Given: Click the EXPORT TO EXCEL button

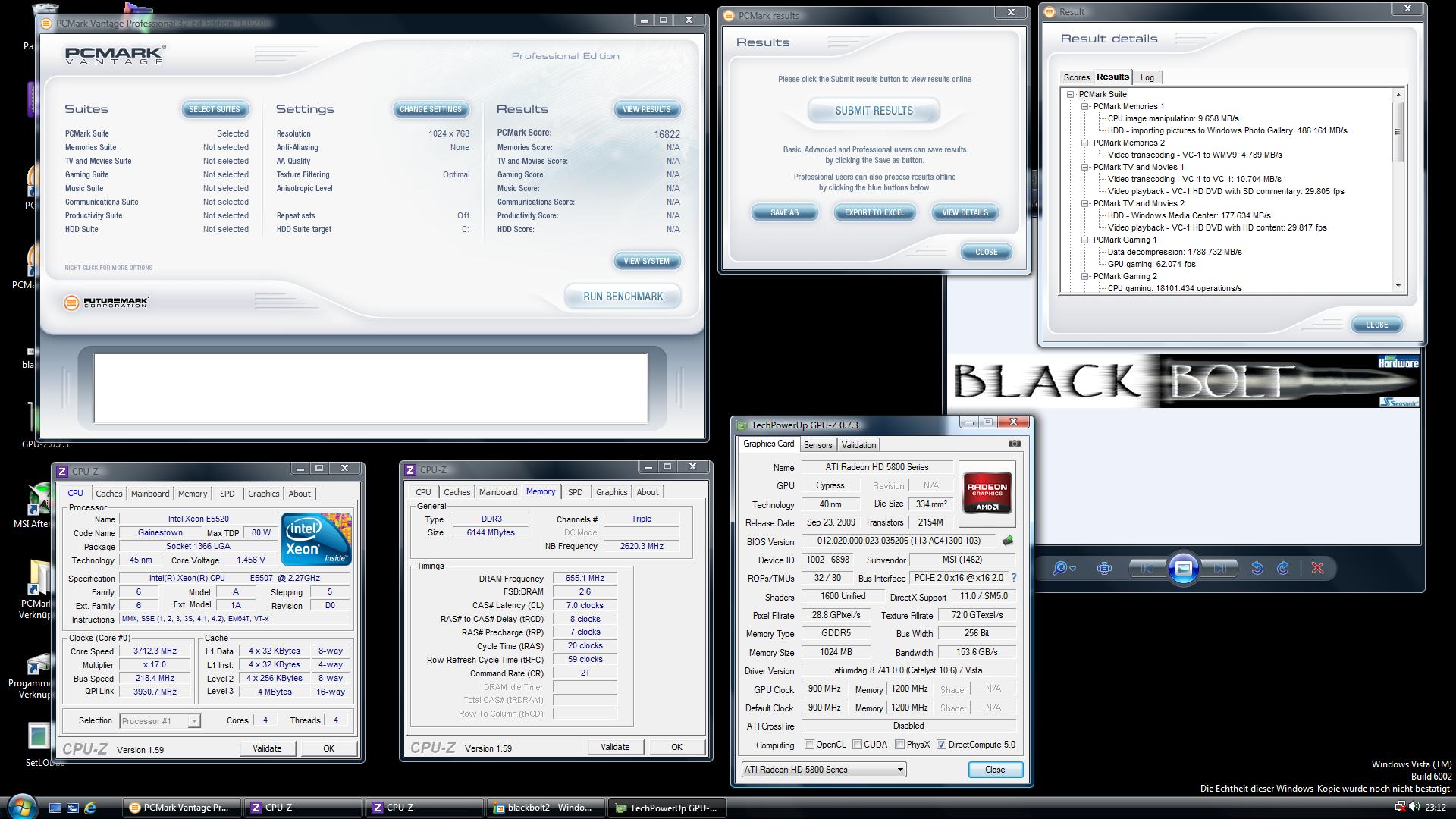Looking at the screenshot, I should point(874,212).
